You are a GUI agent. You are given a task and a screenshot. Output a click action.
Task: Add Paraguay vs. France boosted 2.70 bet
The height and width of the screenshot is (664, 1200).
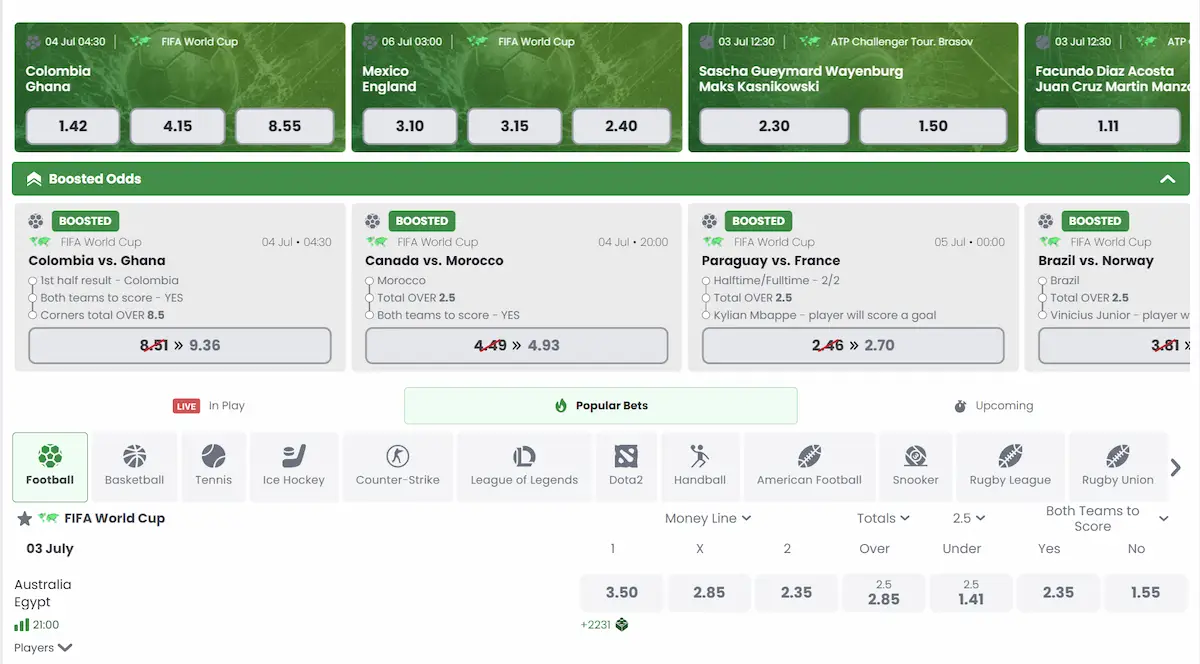[x=853, y=345]
